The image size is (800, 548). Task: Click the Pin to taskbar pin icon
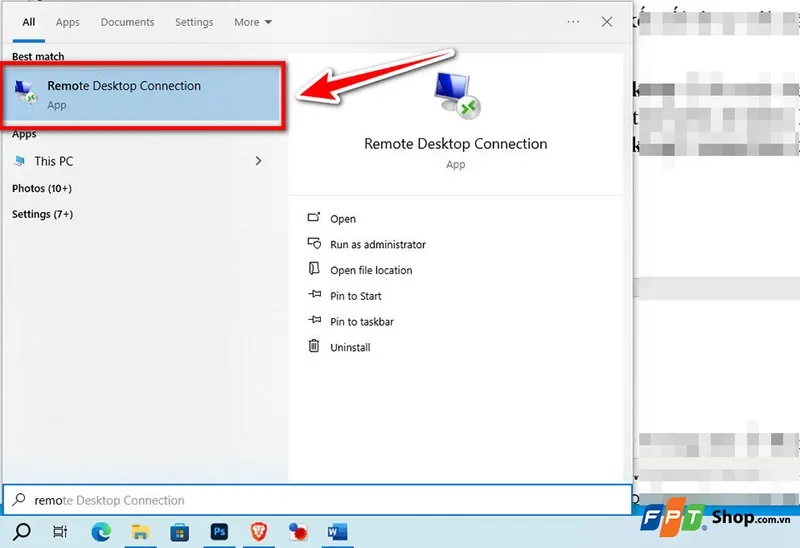click(x=314, y=319)
